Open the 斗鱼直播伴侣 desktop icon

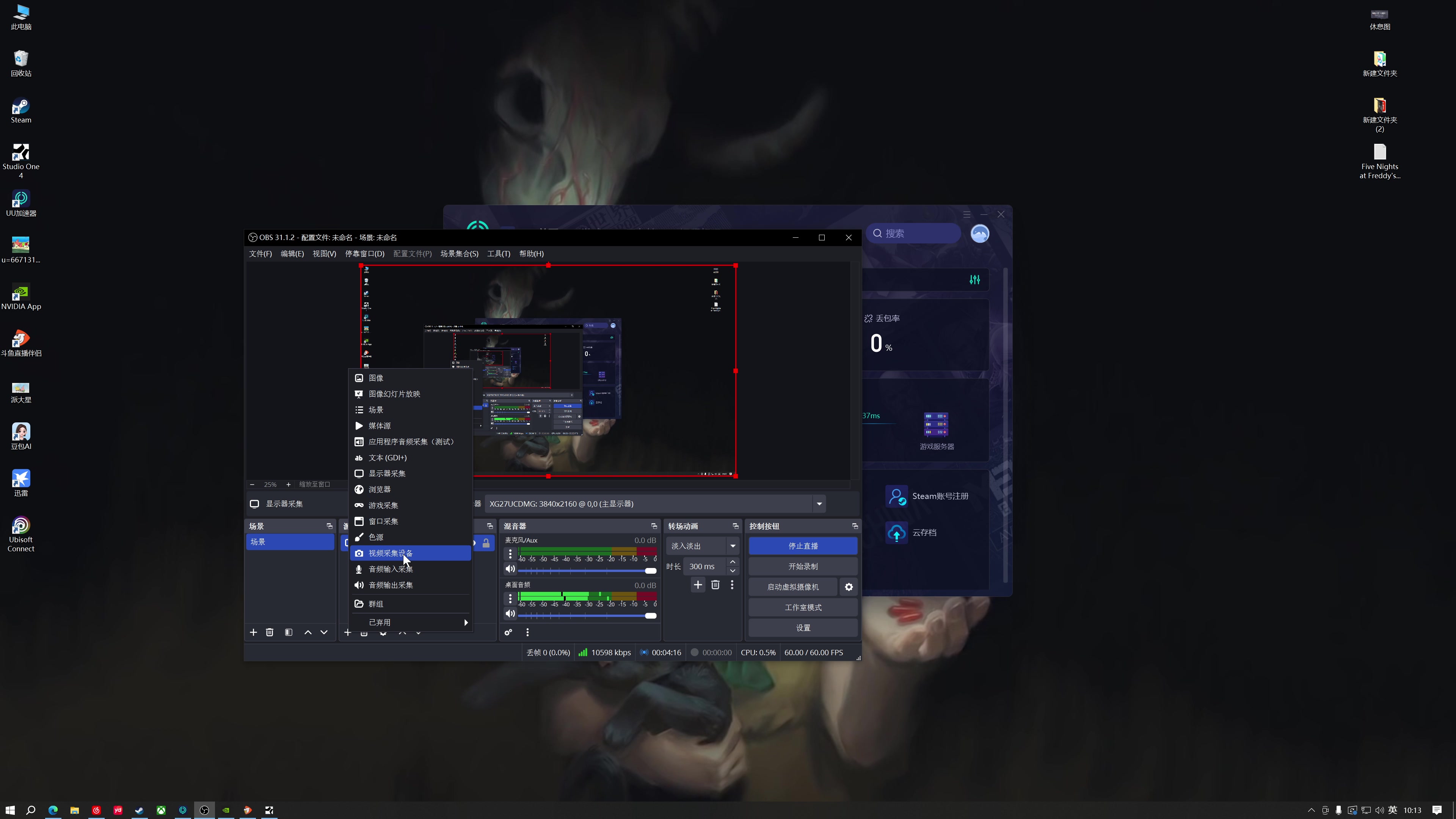tap(21, 343)
